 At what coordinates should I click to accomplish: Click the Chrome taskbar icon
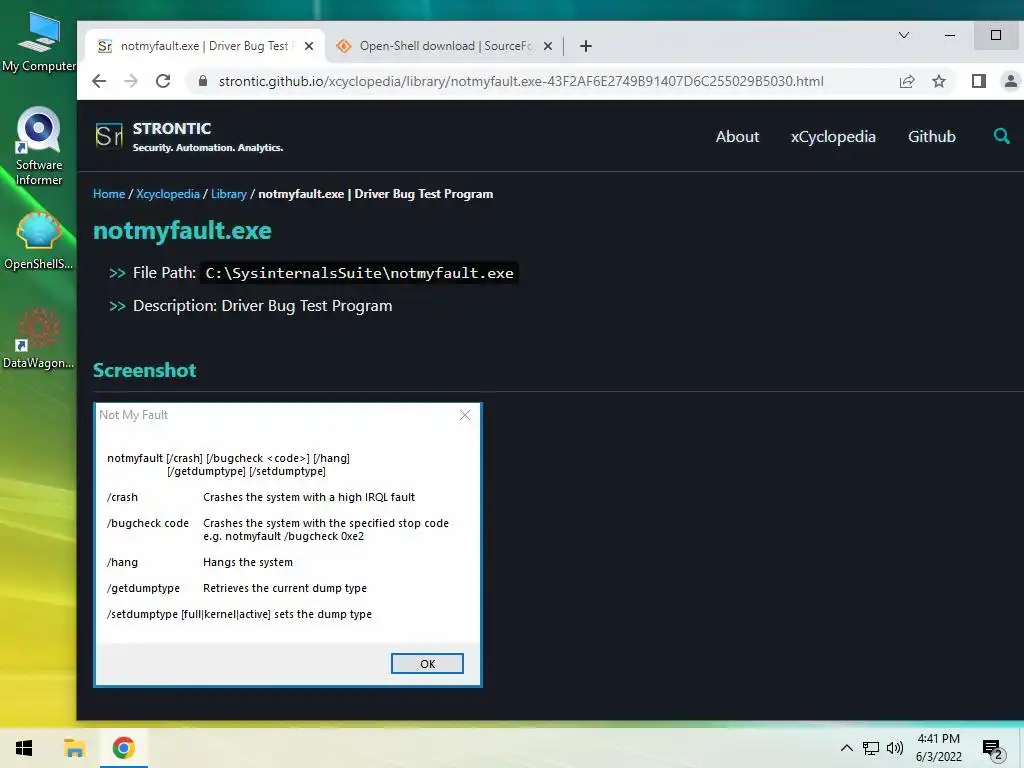pos(123,748)
